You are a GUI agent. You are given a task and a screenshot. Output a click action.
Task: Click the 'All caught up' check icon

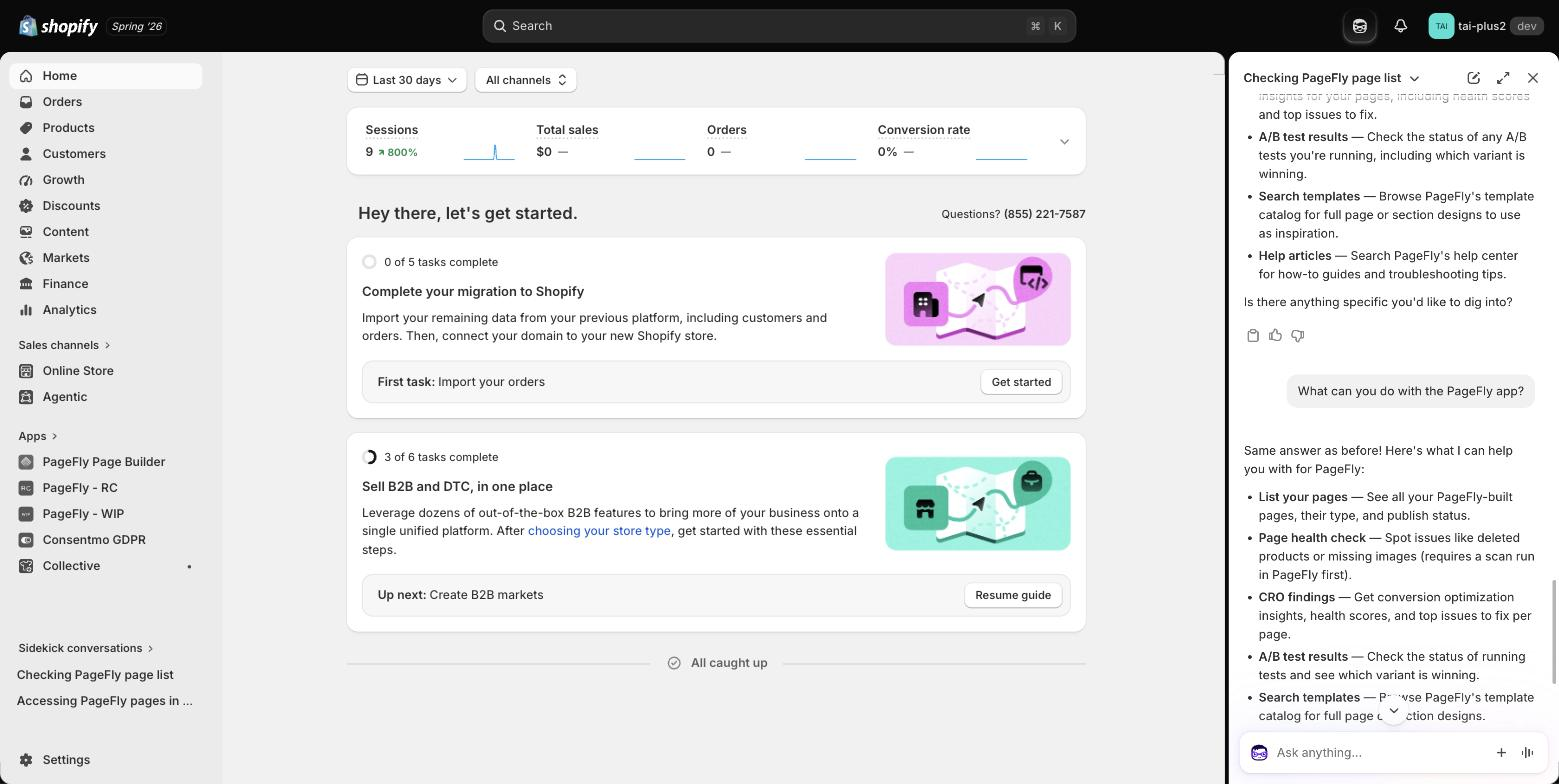(674, 663)
